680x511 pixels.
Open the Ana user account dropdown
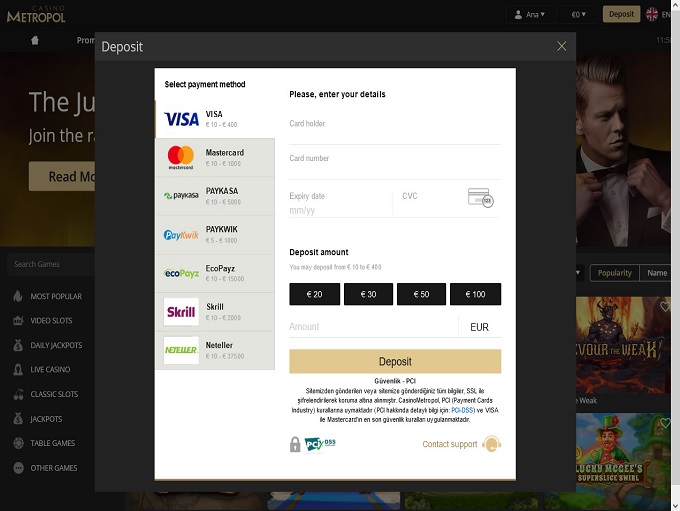click(x=530, y=15)
